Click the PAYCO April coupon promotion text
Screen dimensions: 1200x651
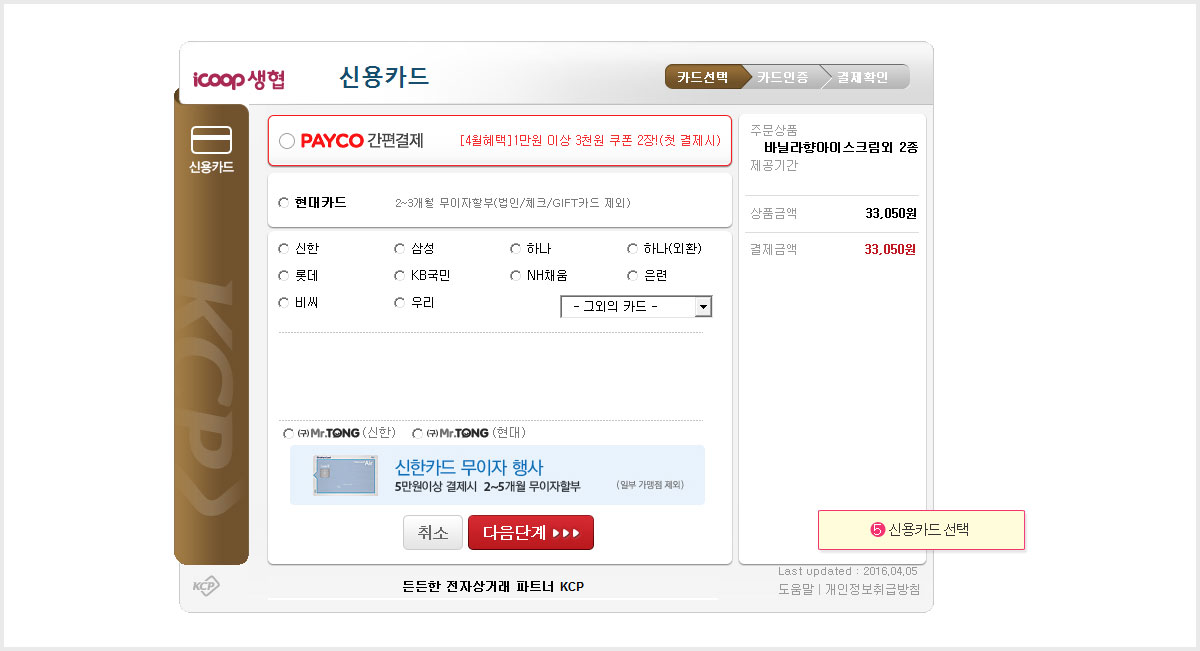[590, 141]
